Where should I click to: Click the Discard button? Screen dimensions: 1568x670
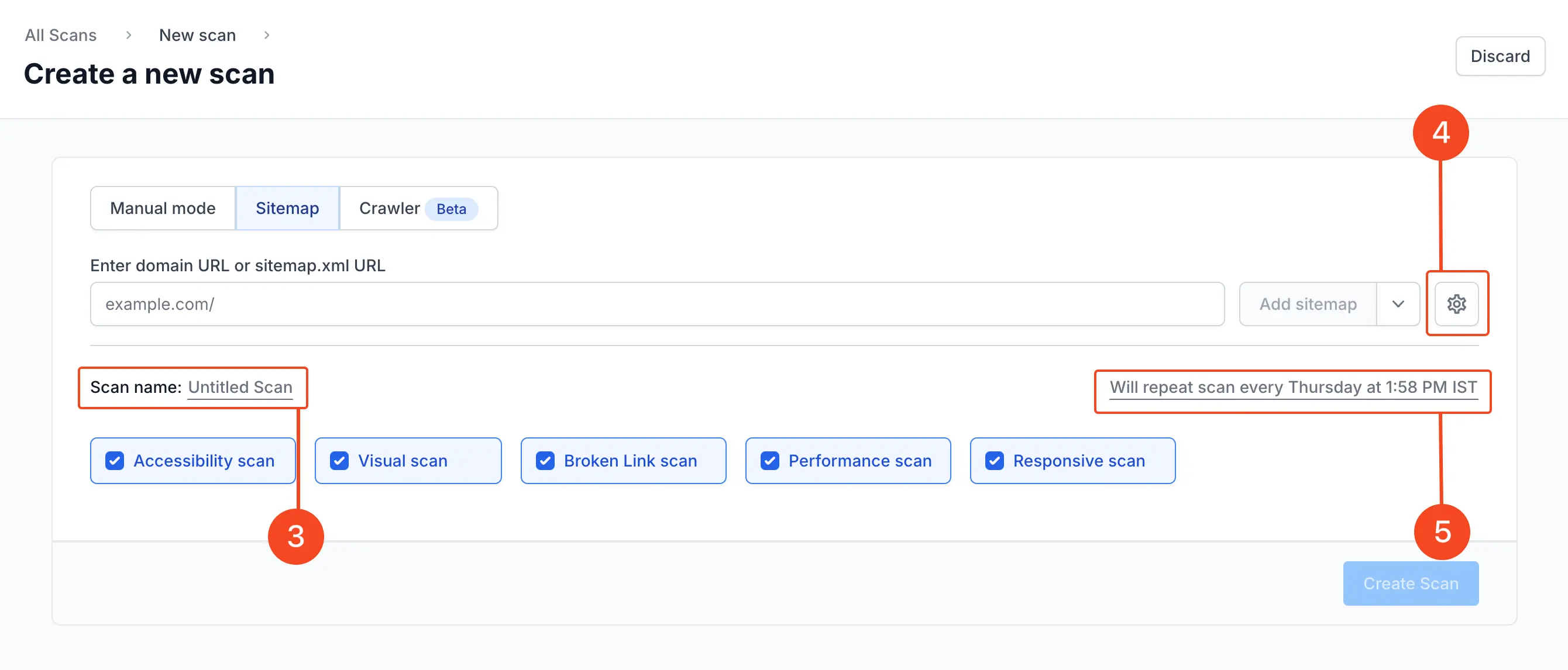pyautogui.click(x=1500, y=56)
